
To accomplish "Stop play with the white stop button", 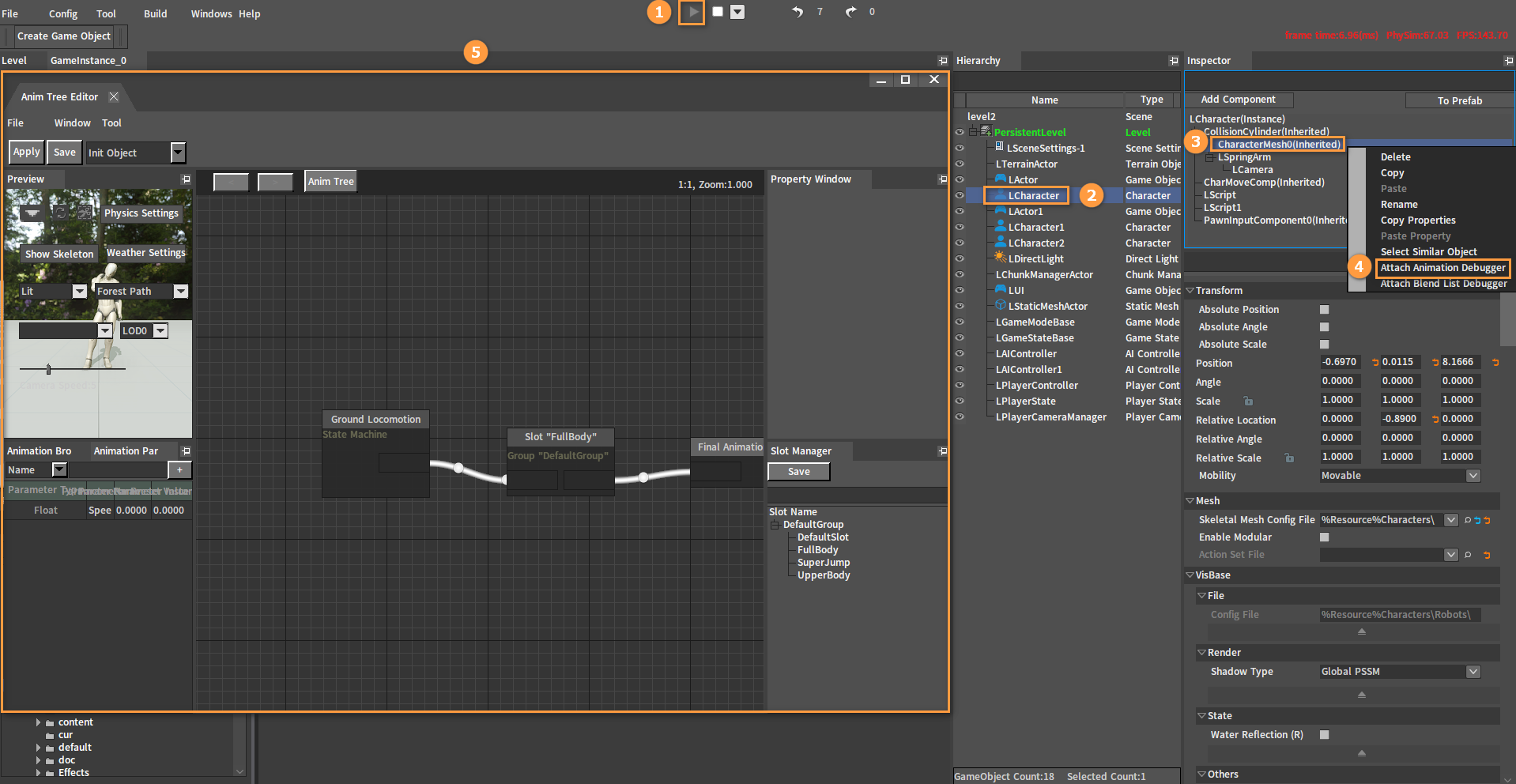I will (718, 11).
